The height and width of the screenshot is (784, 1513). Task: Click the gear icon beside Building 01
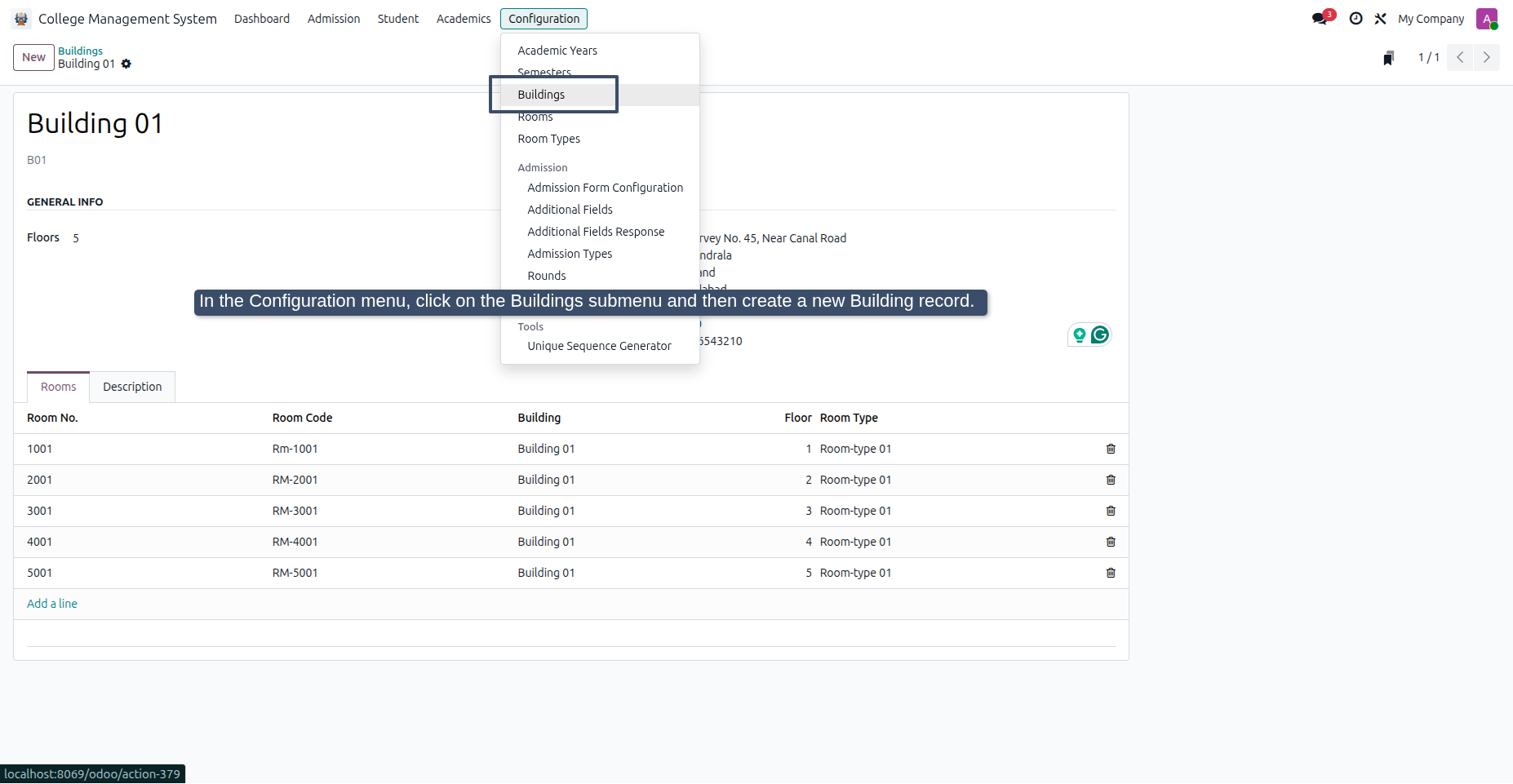(126, 64)
